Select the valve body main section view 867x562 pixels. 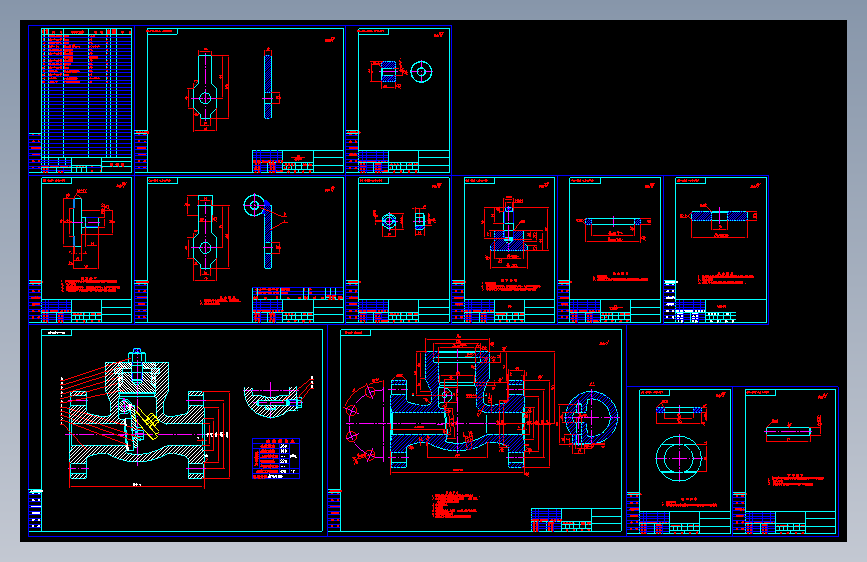point(458,408)
